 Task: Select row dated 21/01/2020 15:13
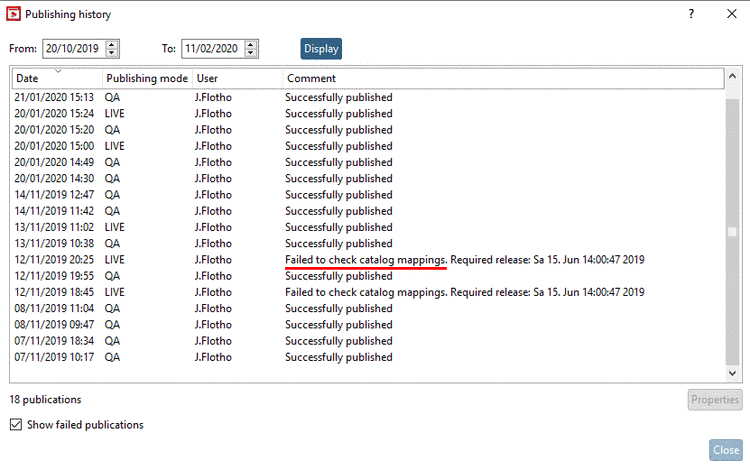coord(367,98)
